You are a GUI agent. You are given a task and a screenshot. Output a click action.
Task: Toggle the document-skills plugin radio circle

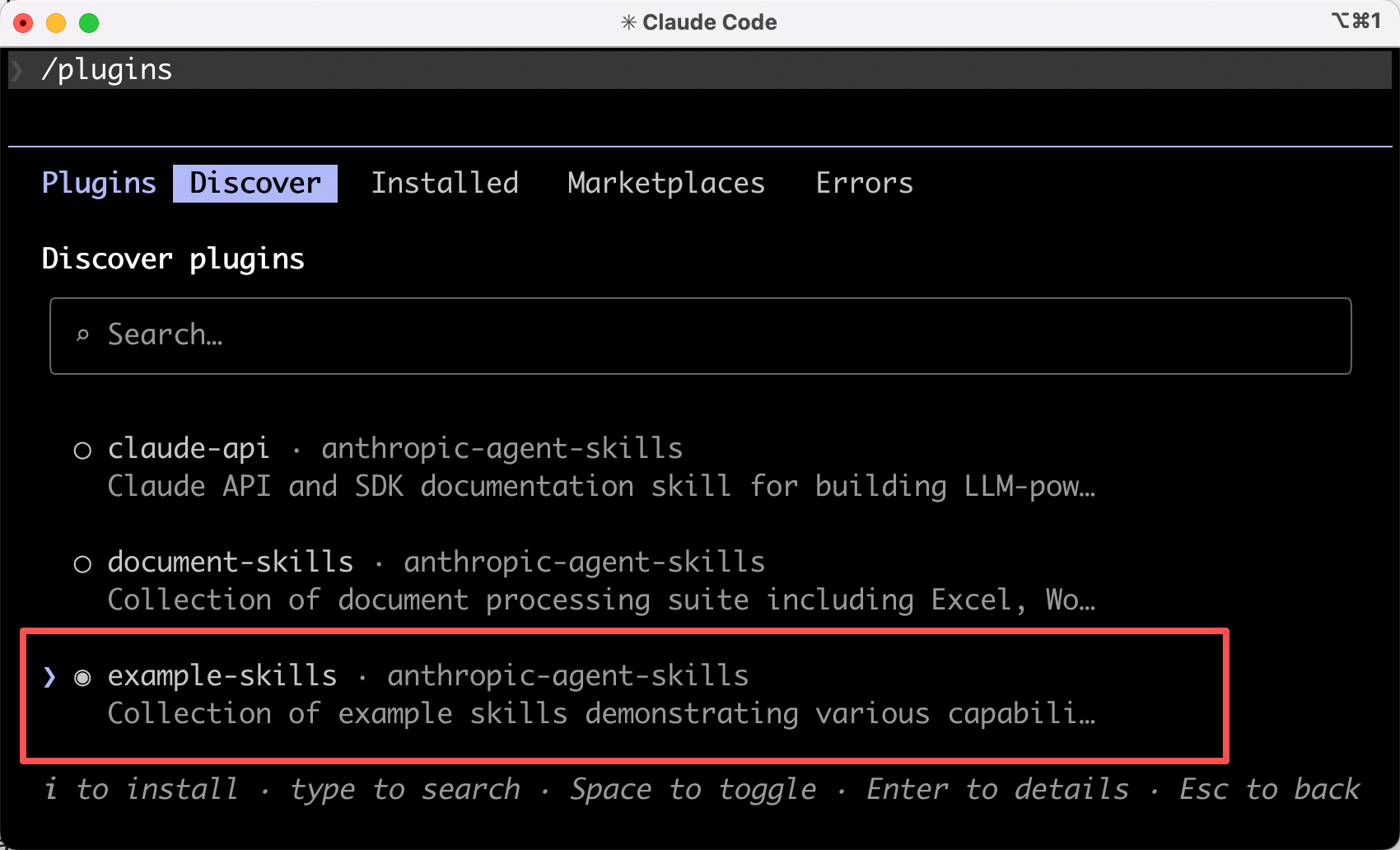82,564
